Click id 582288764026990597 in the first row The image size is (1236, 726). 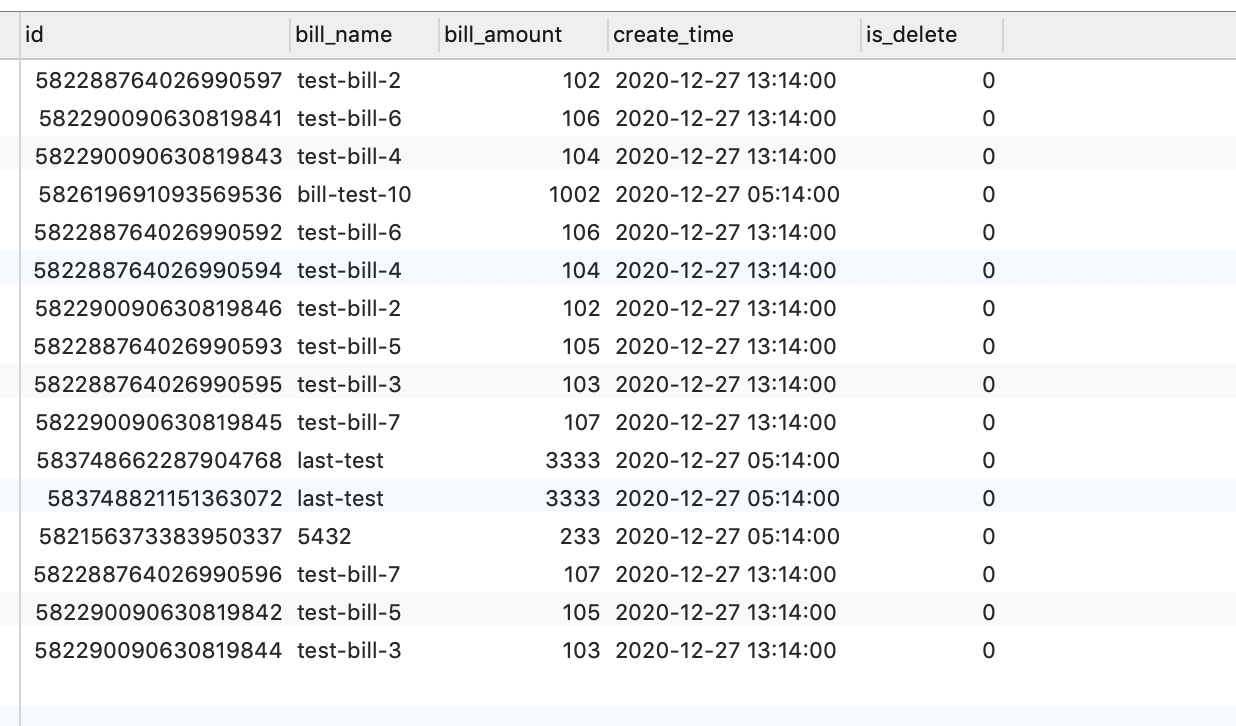tap(155, 80)
